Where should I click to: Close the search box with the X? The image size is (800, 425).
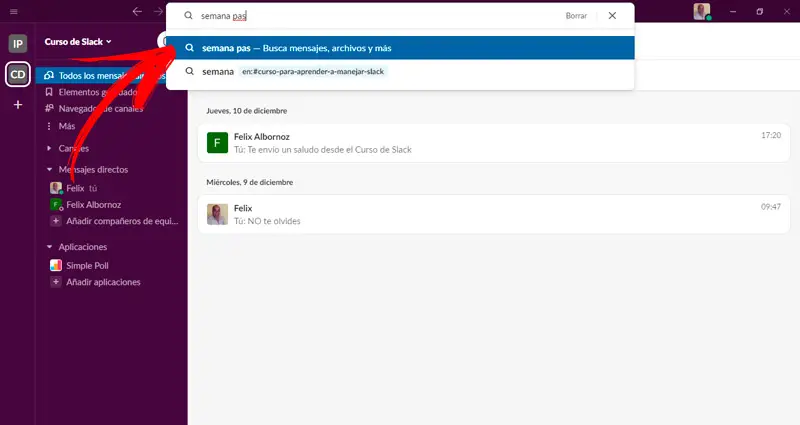(612, 16)
